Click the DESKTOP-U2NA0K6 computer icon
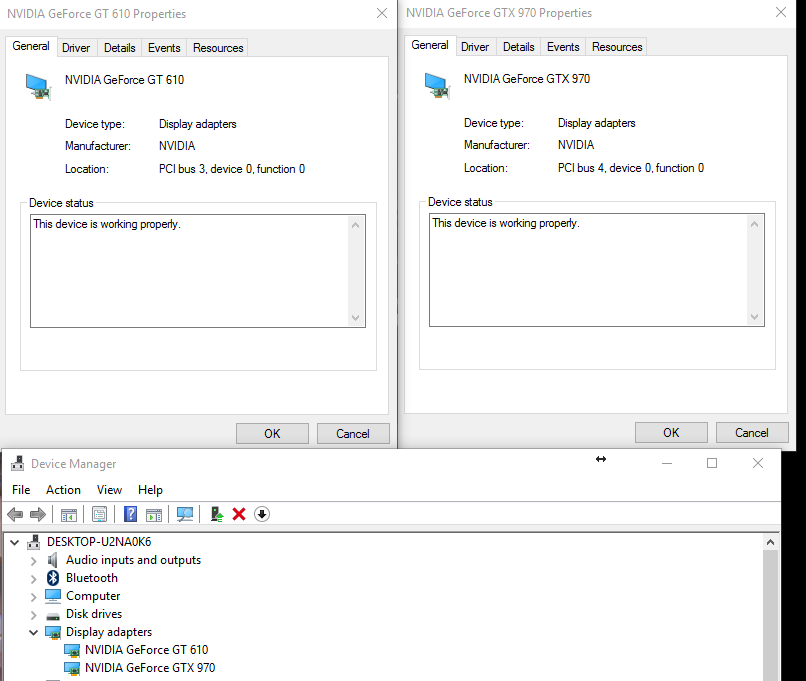Screen dimensions: 806x681 tap(34, 542)
